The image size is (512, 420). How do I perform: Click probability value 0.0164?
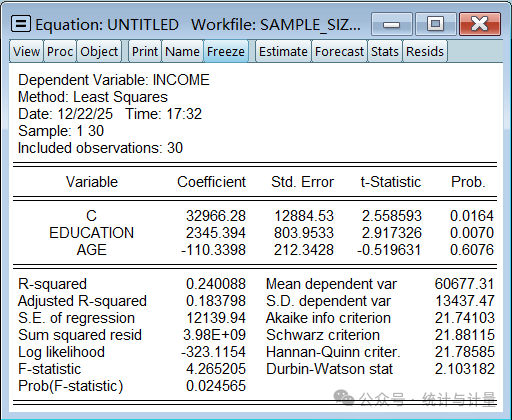click(x=472, y=216)
